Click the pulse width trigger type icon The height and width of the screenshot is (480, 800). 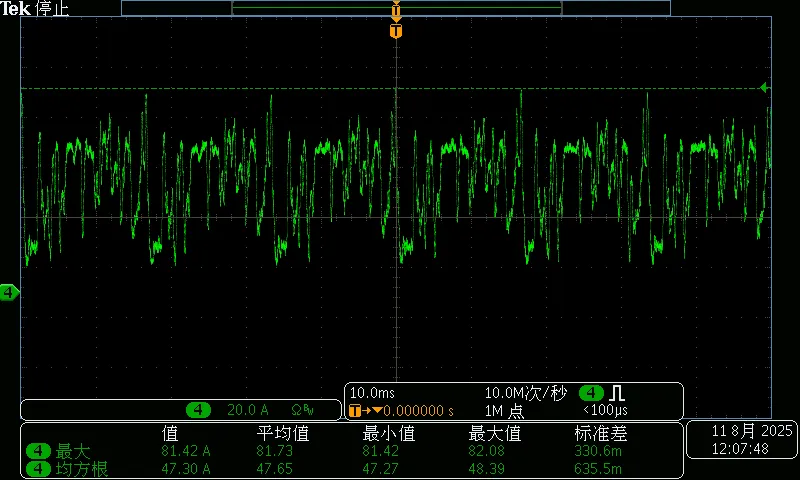(617, 393)
